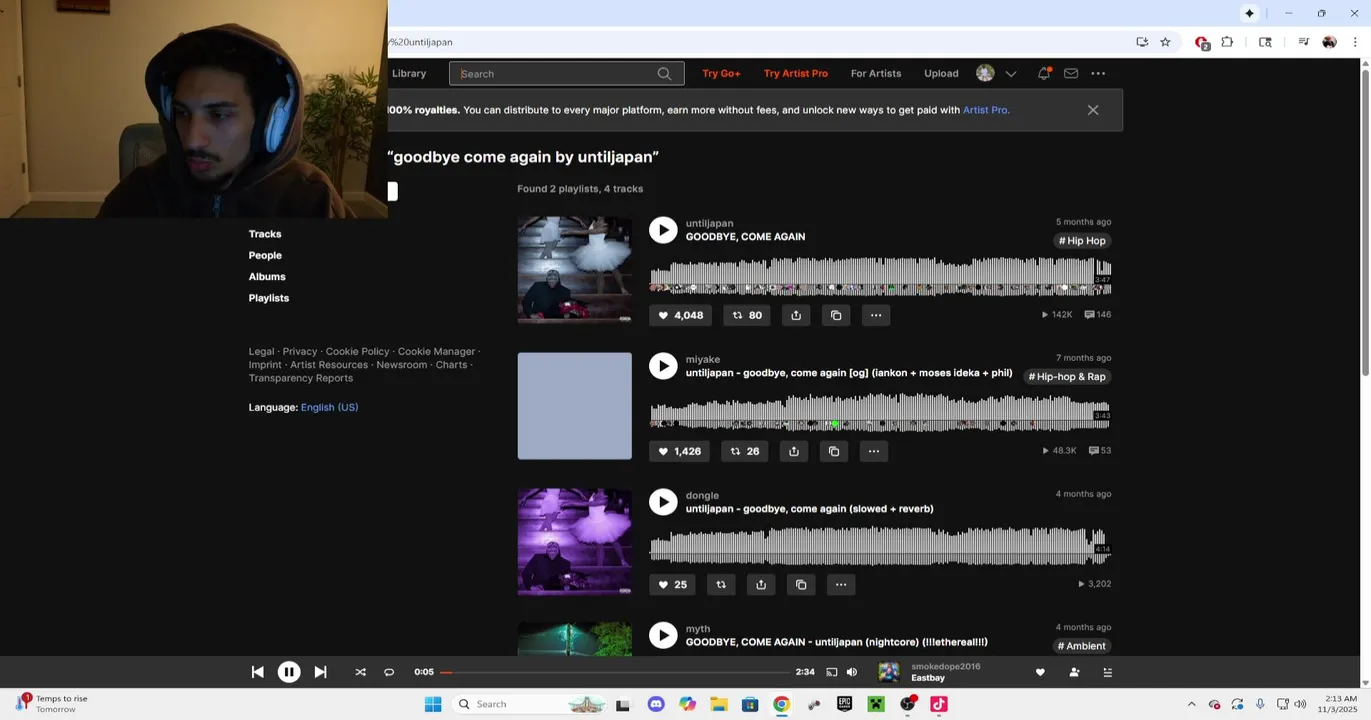Share the miyake [og] track
The image size is (1371, 720).
pos(794,451)
